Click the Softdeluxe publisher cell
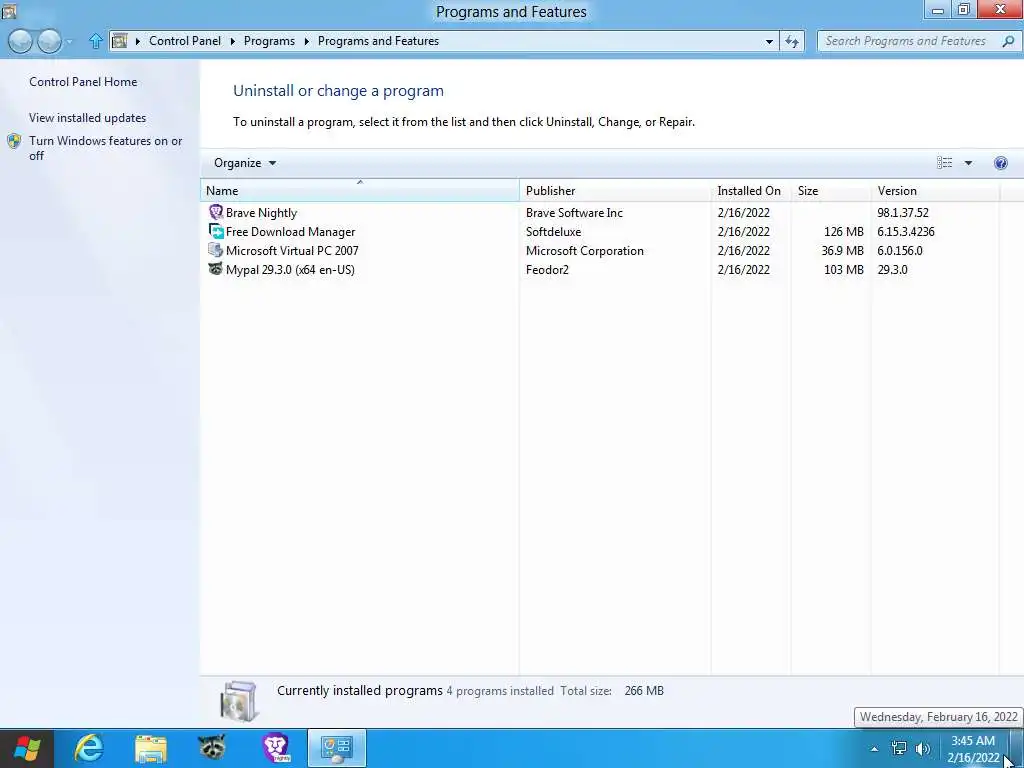The image size is (1024, 768). (553, 232)
